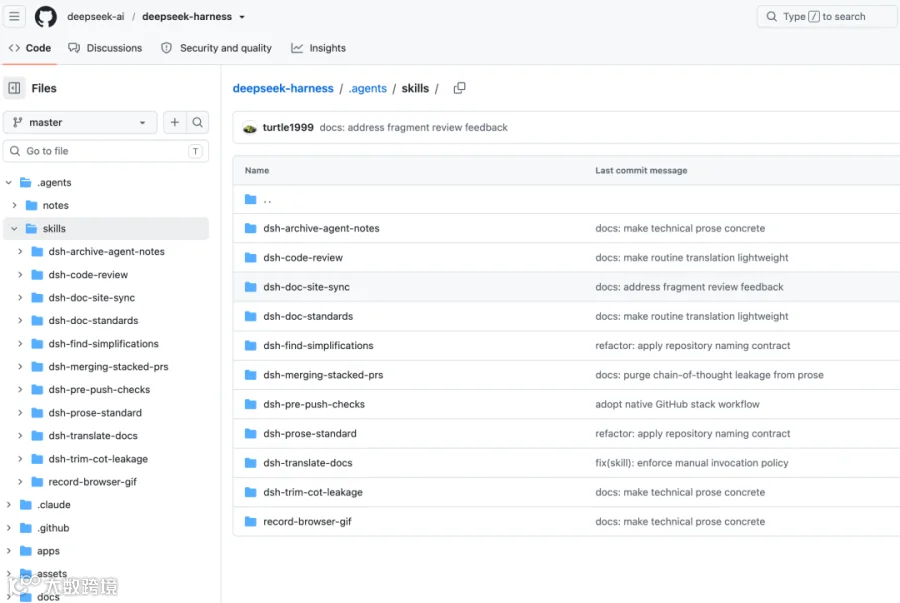Click the dsh-translate-docs folder icon in table
The image size is (900, 603).
pyautogui.click(x=250, y=462)
